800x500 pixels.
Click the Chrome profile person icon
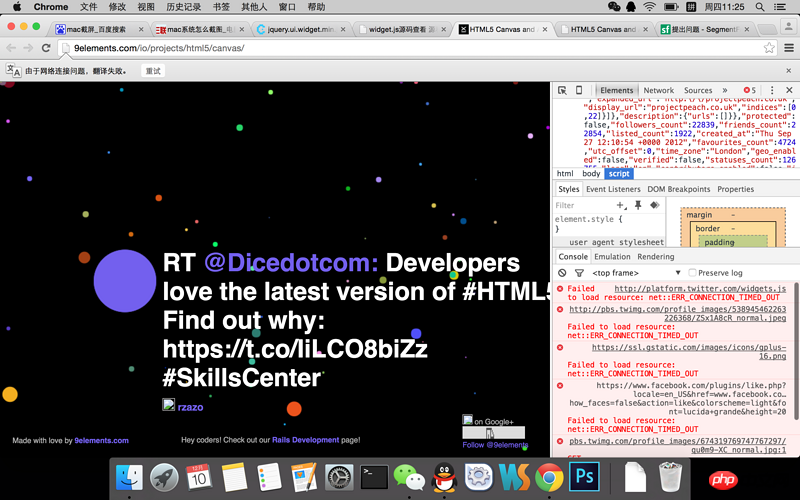pos(789,26)
